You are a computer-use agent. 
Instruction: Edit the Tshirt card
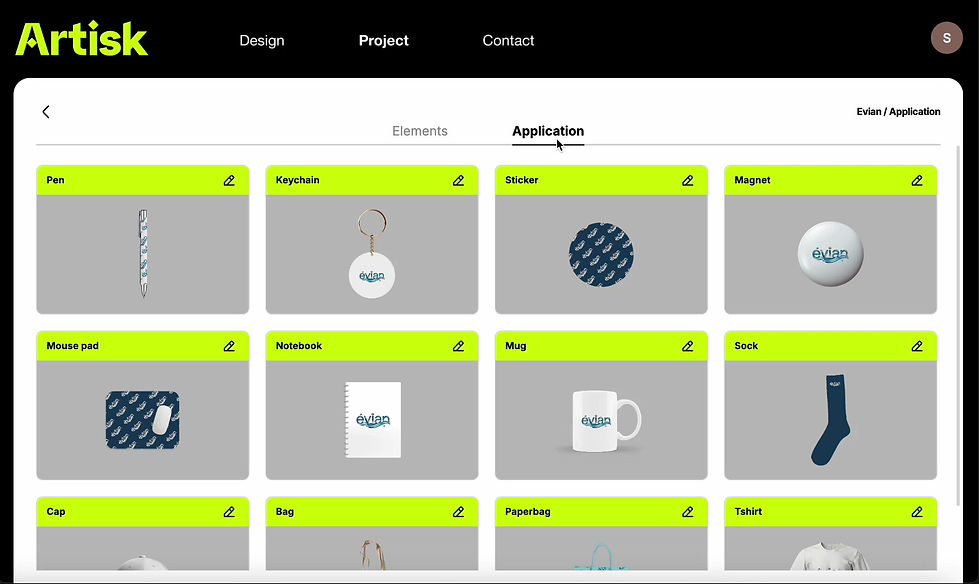click(x=917, y=512)
